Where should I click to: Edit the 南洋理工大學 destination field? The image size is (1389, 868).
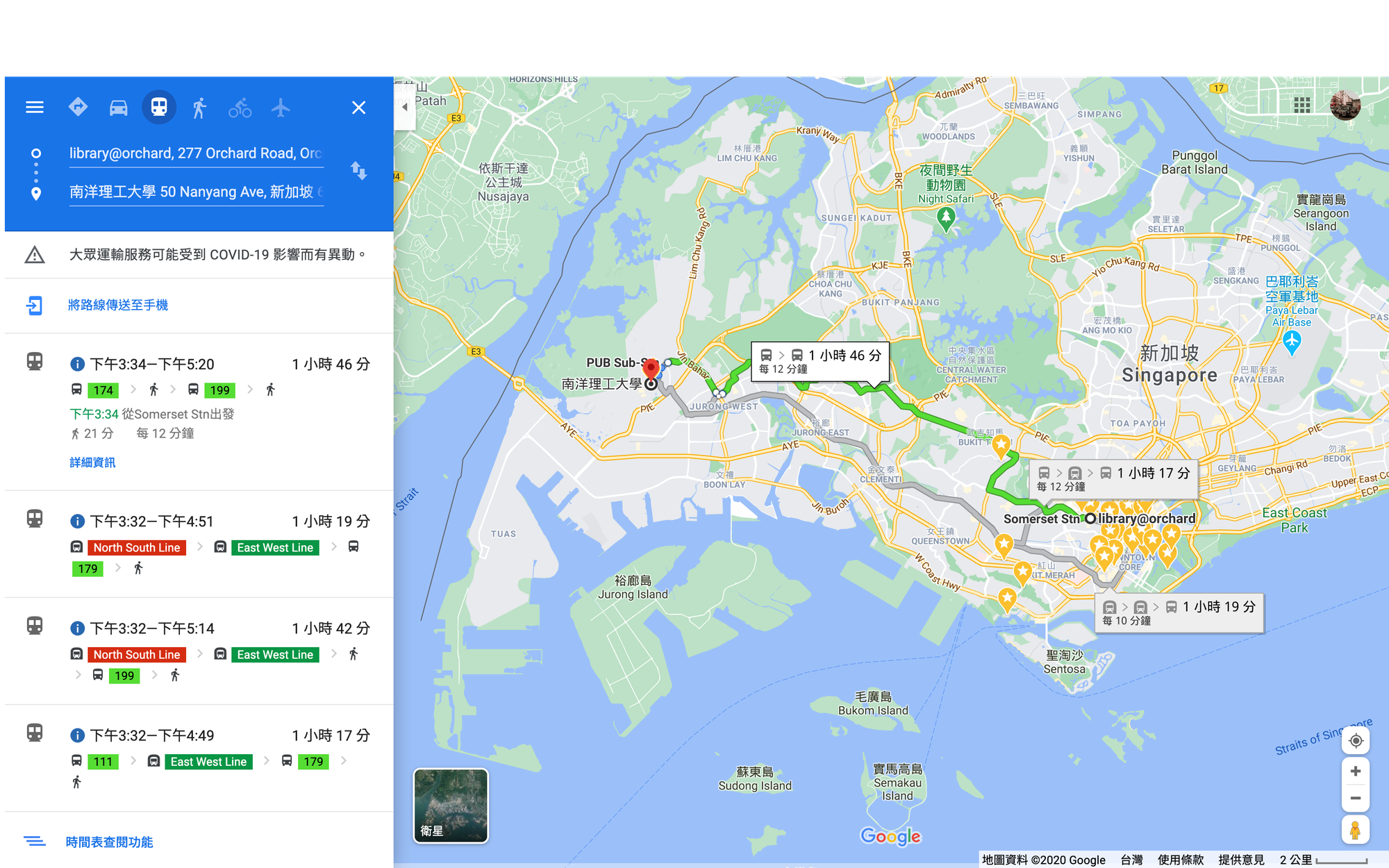click(x=197, y=192)
